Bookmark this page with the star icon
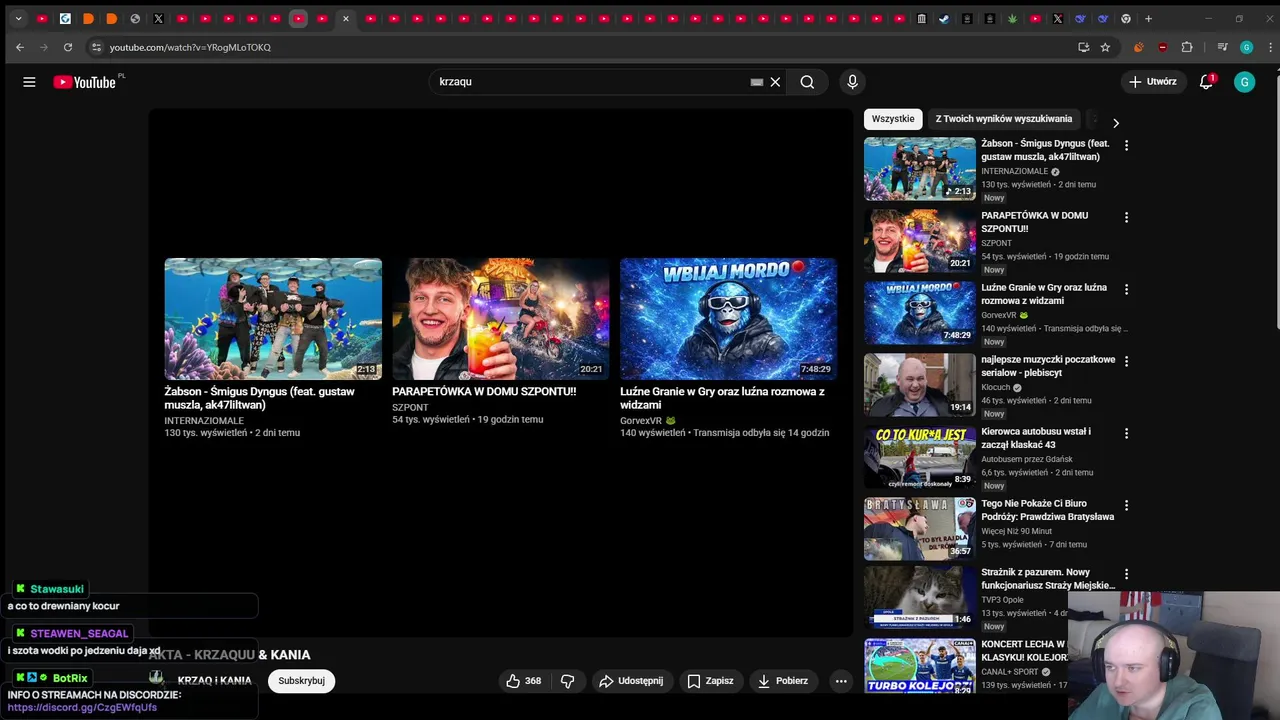The image size is (1280, 720). [1105, 47]
